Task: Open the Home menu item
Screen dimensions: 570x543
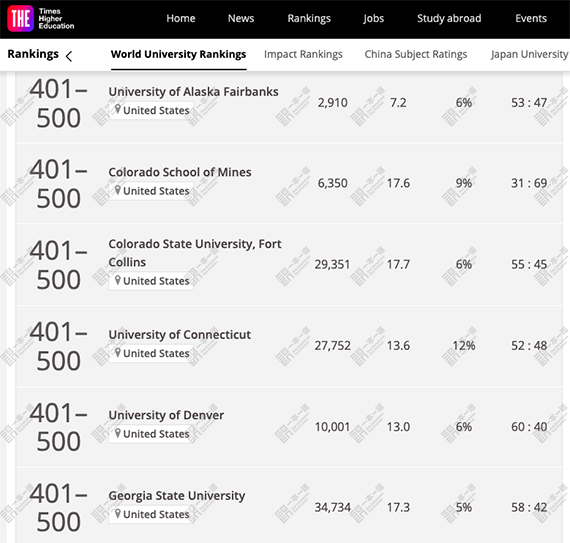Action: [181, 18]
